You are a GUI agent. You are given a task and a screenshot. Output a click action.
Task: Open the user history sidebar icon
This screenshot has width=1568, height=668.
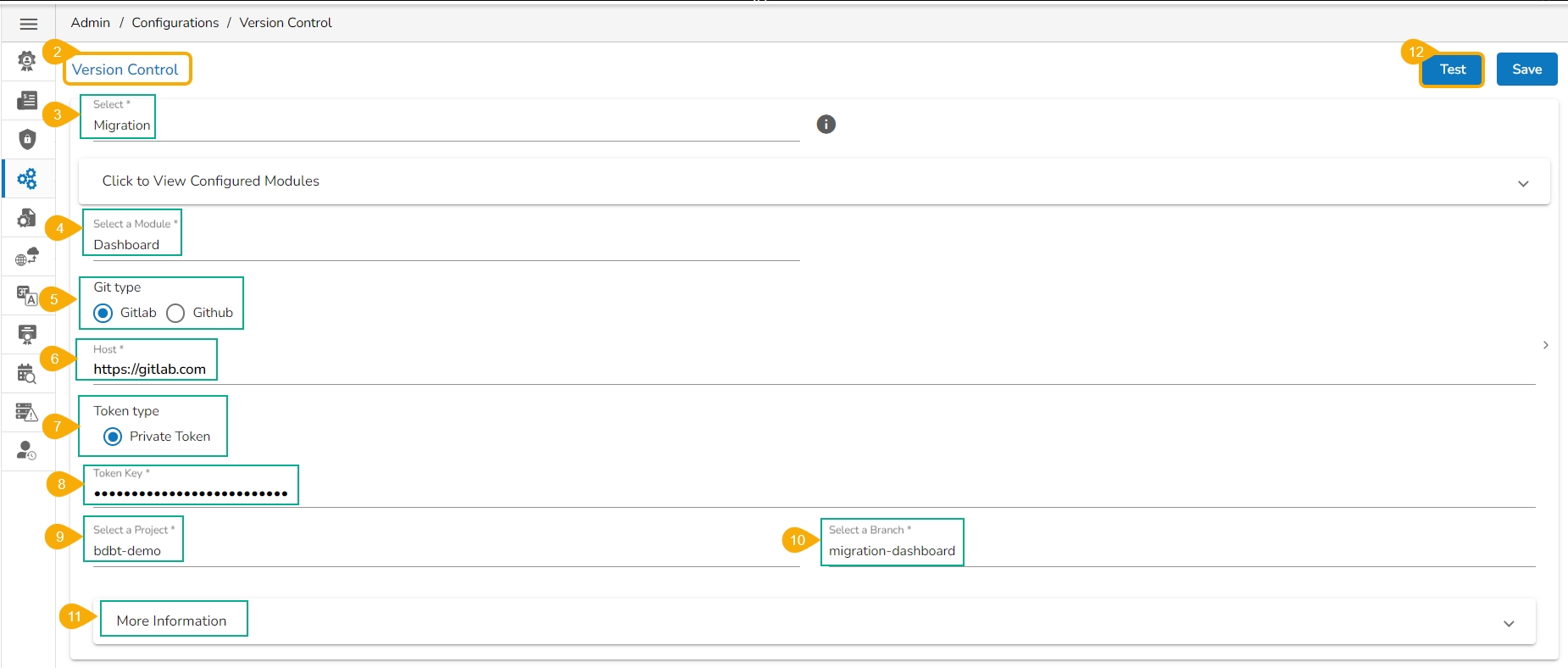click(x=27, y=451)
